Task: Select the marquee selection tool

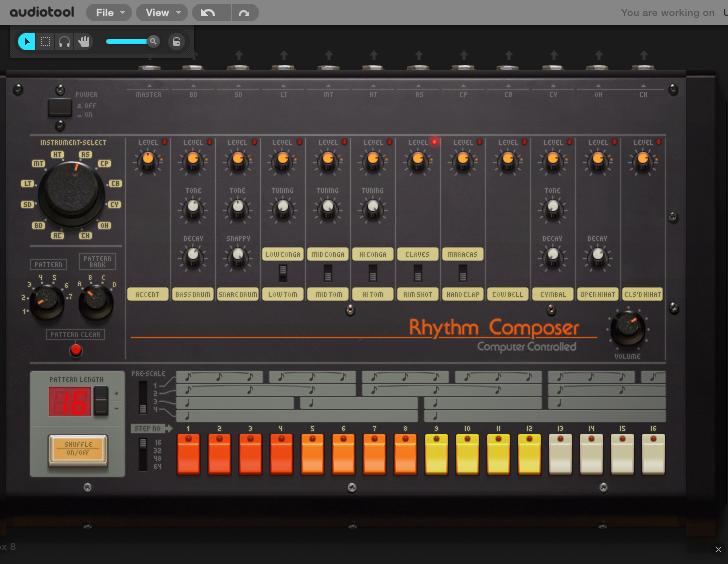Action: (x=46, y=42)
